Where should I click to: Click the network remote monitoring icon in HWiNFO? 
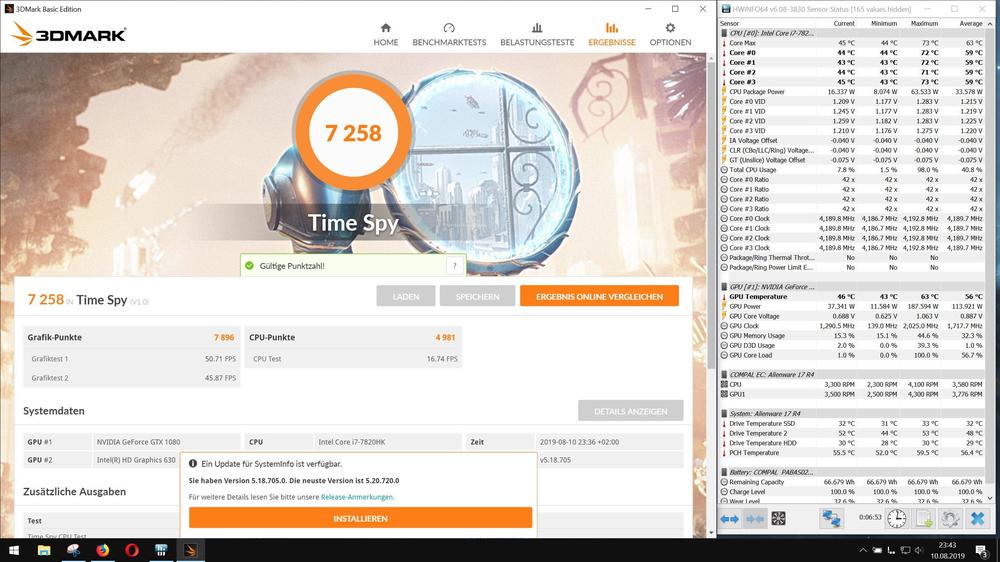pos(832,518)
